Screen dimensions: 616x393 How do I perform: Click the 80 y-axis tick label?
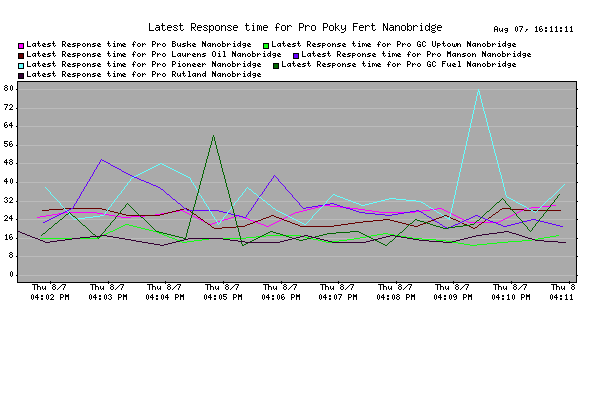(x=9, y=88)
